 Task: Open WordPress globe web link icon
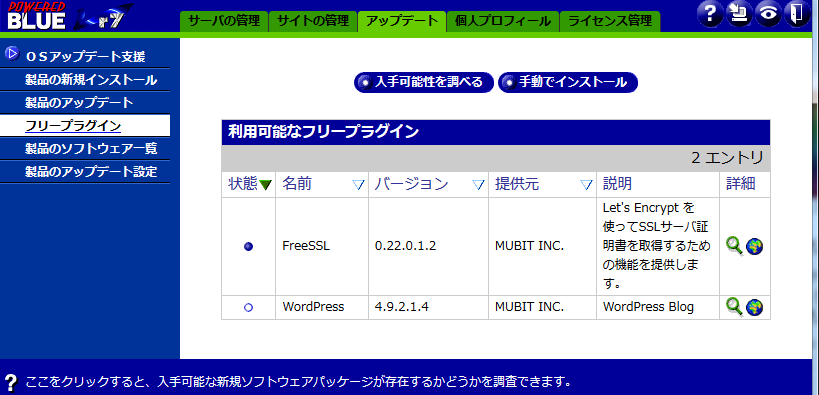click(x=754, y=307)
